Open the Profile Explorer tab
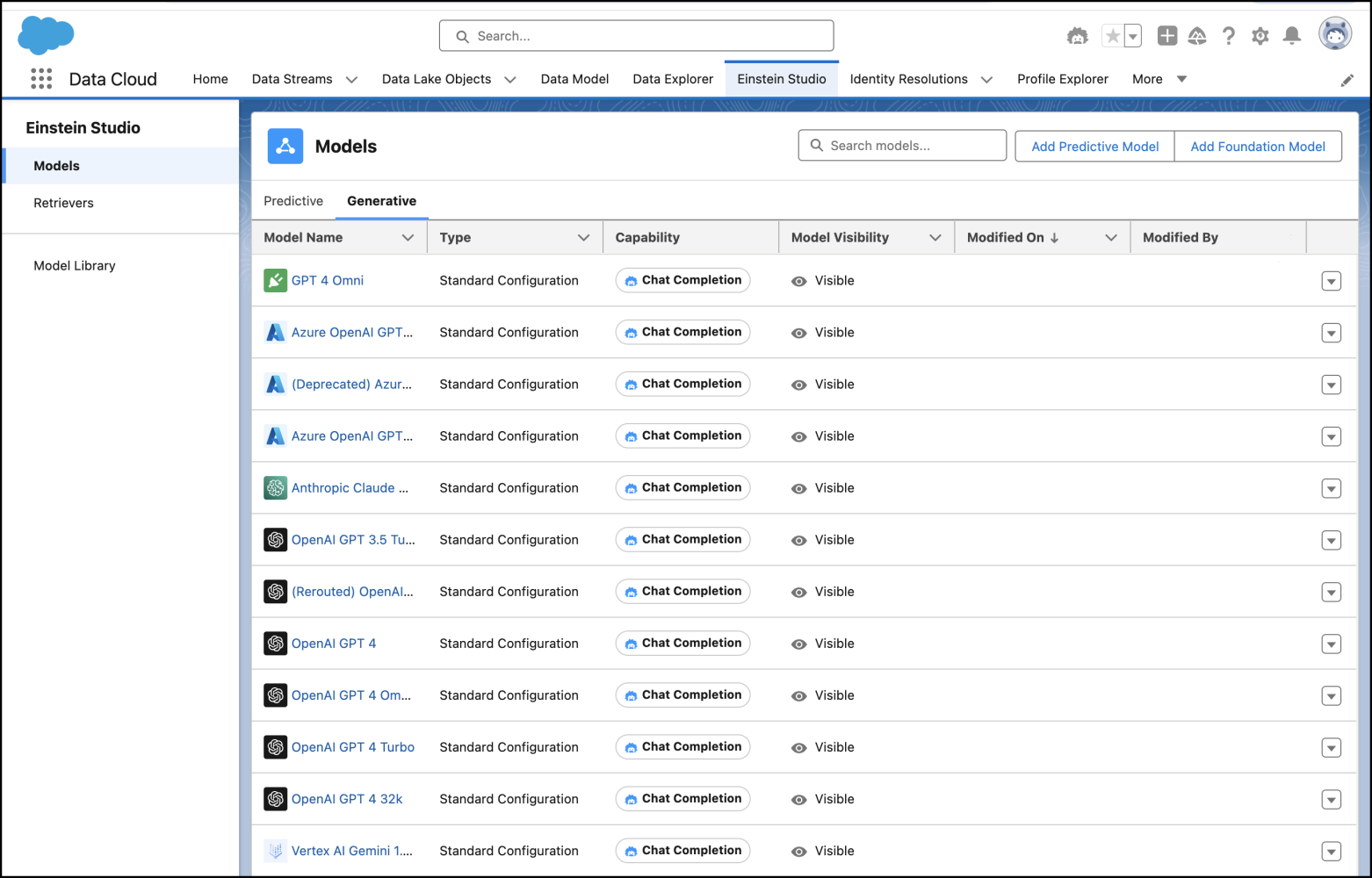The height and width of the screenshot is (878, 1372). pos(1063,79)
